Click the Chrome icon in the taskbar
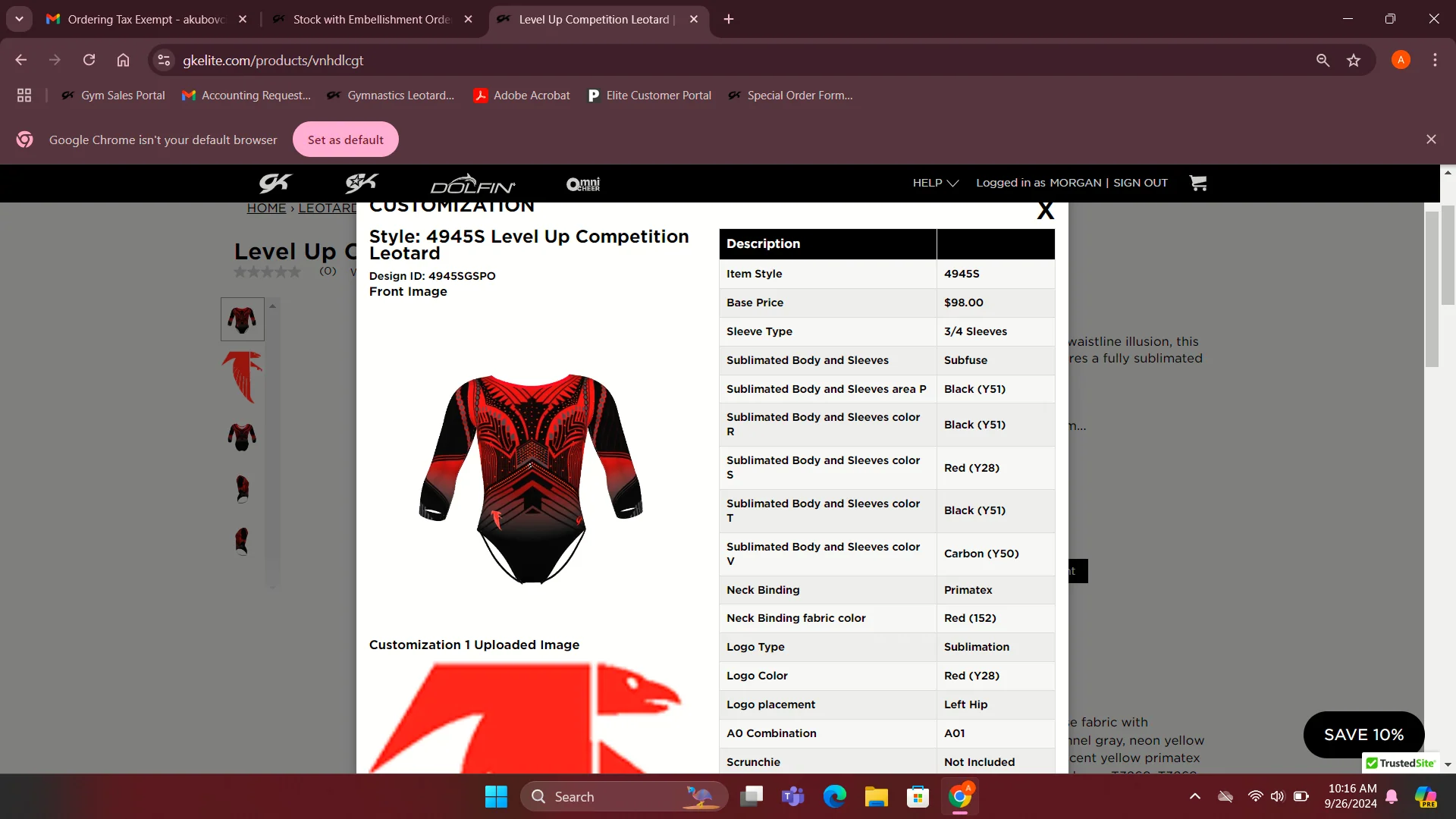Viewport: 1456px width, 819px height. pyautogui.click(x=960, y=796)
